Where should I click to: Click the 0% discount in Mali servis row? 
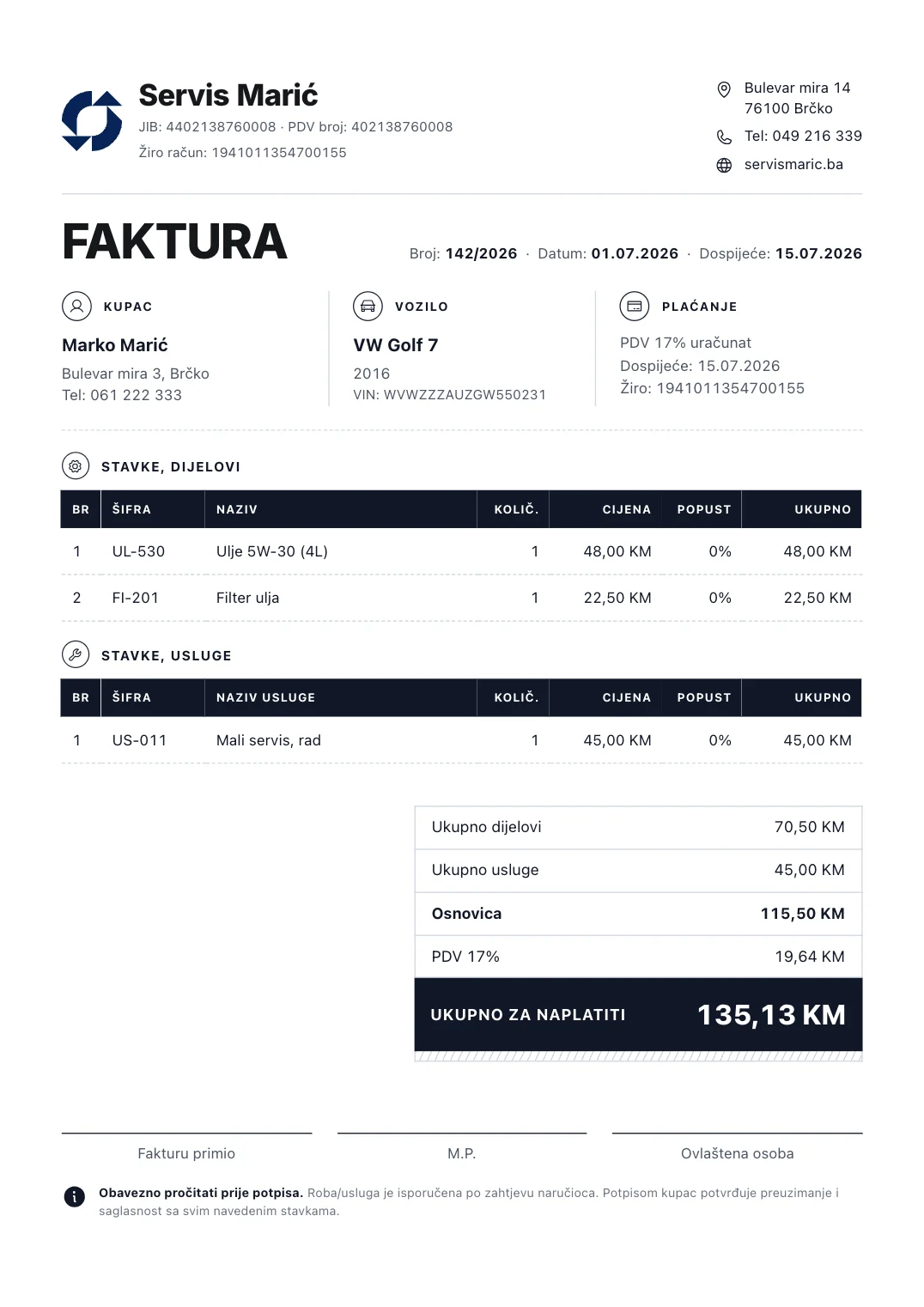pyautogui.click(x=720, y=740)
